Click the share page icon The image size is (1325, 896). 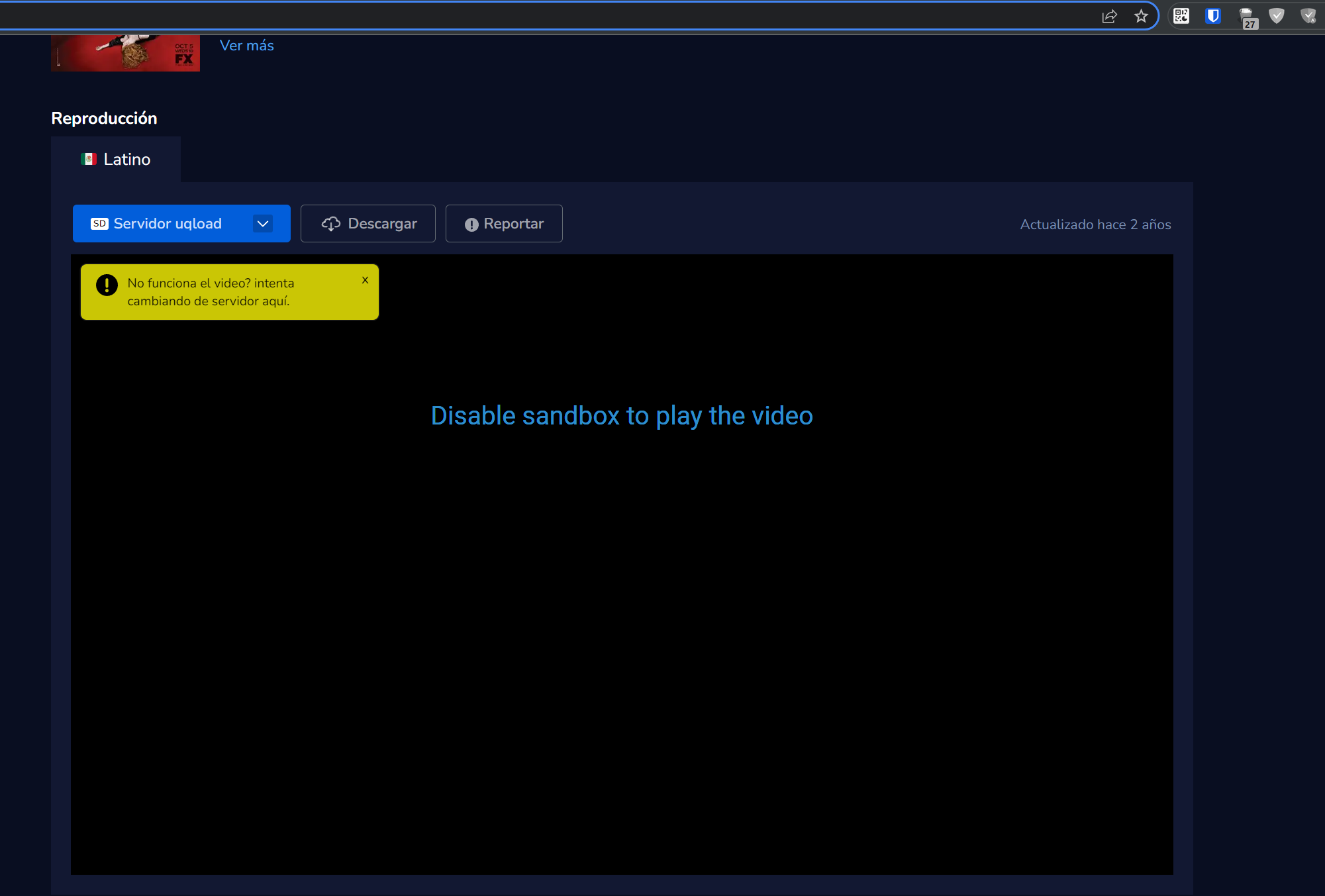[1109, 17]
